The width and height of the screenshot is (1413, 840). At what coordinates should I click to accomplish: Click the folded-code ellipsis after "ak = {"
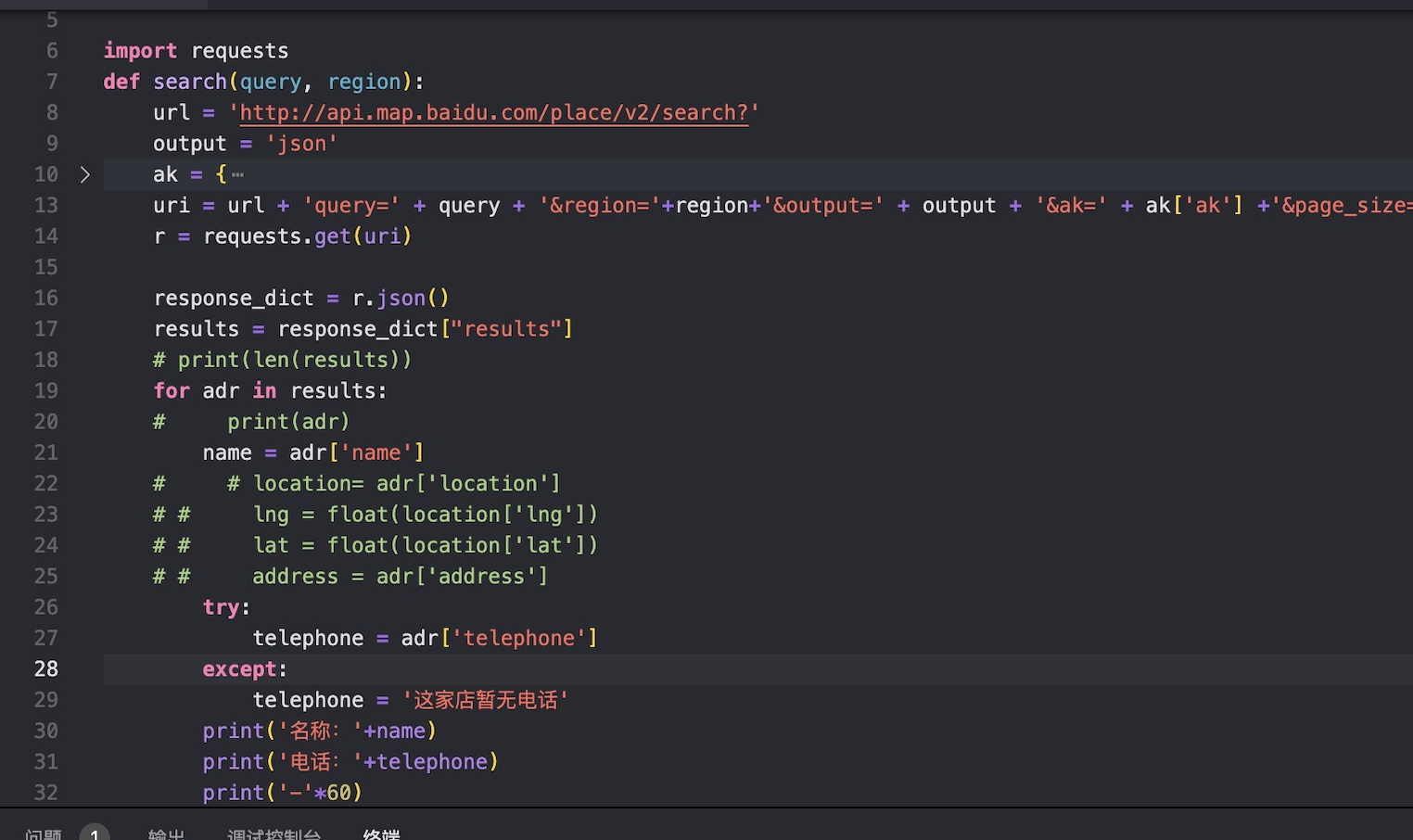[x=238, y=174]
